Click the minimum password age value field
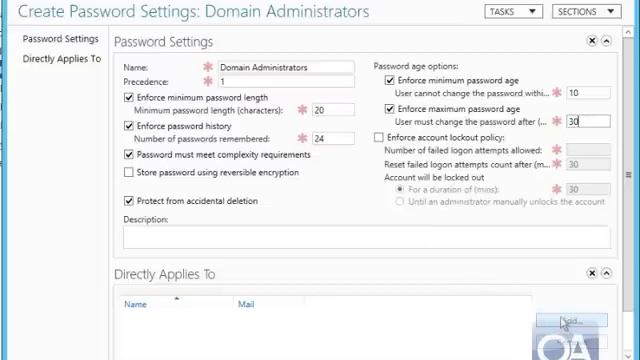This screenshot has width=640, height=360. click(588, 93)
